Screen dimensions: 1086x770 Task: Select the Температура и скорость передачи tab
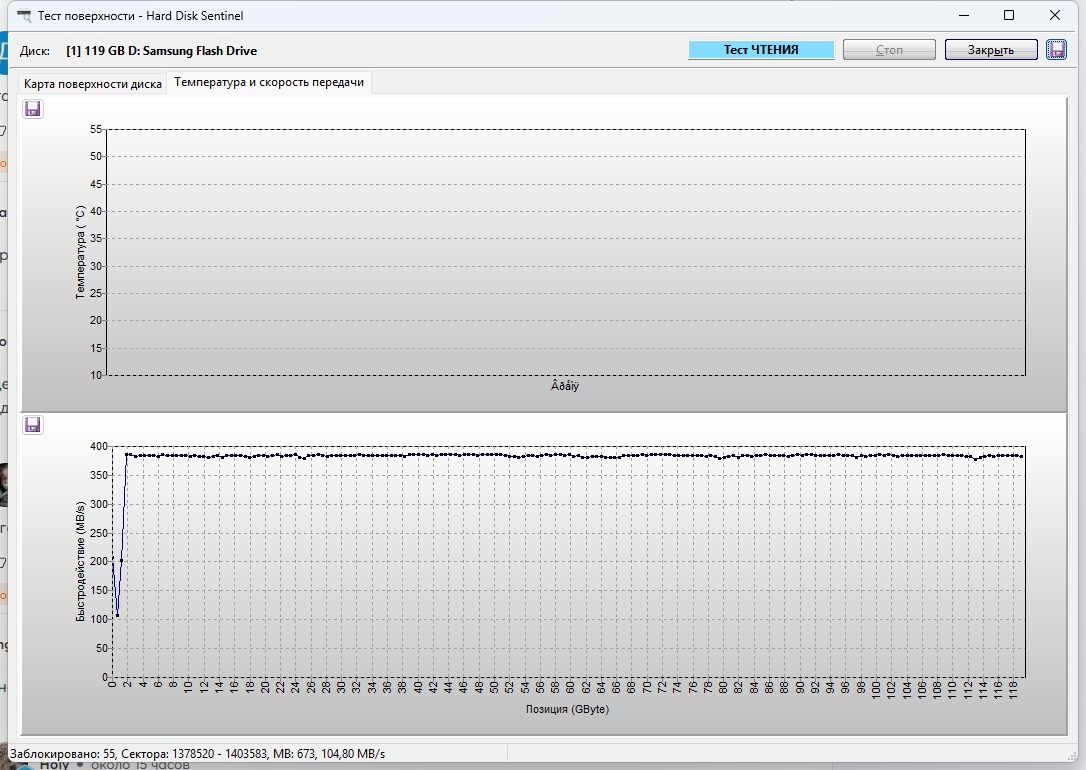269,83
